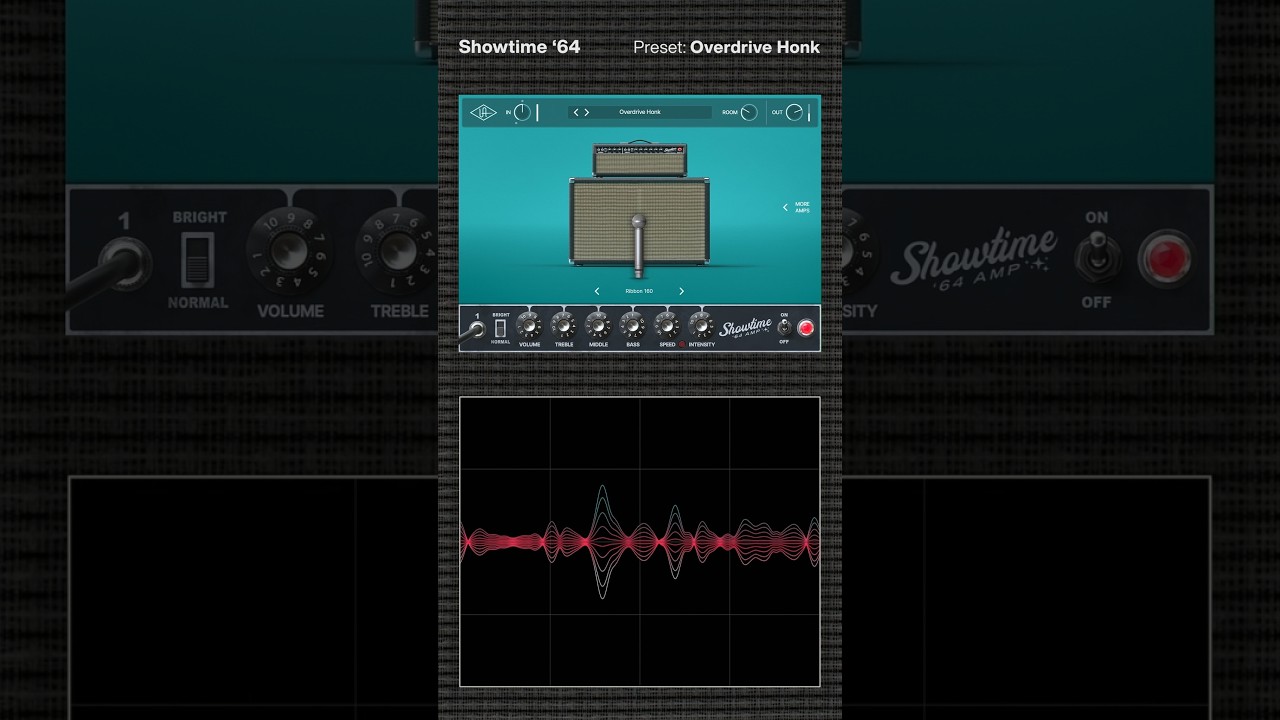Turn the plugin's Treble knob
The image size is (1280, 720).
564,325
